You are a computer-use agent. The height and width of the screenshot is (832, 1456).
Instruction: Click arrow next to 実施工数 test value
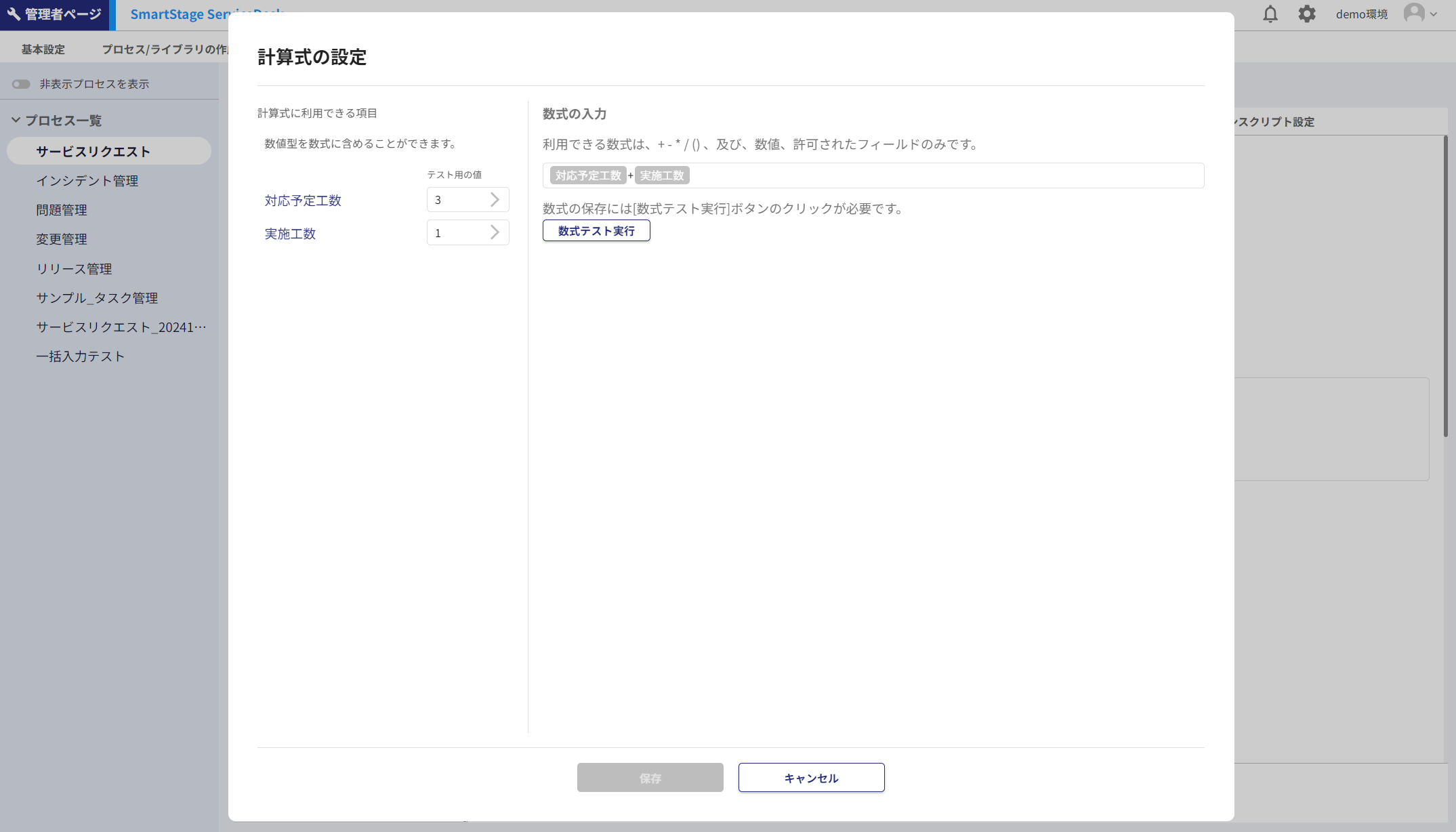tap(495, 232)
